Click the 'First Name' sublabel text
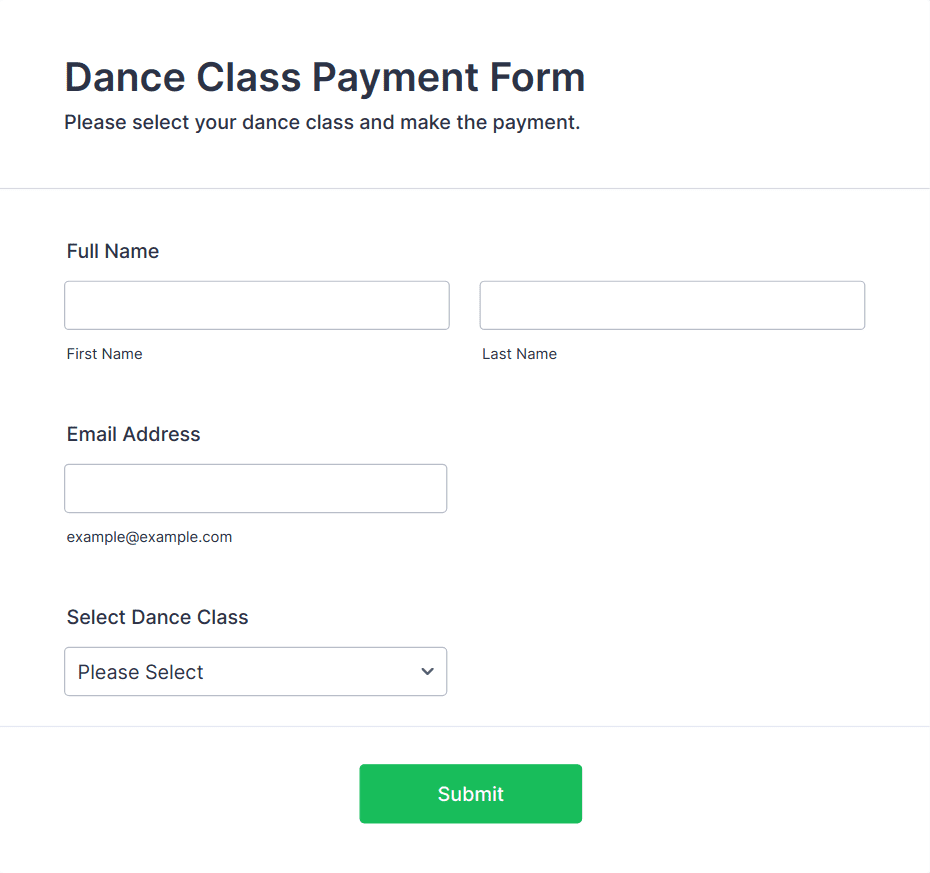Image resolution: width=930 pixels, height=873 pixels. coord(104,354)
